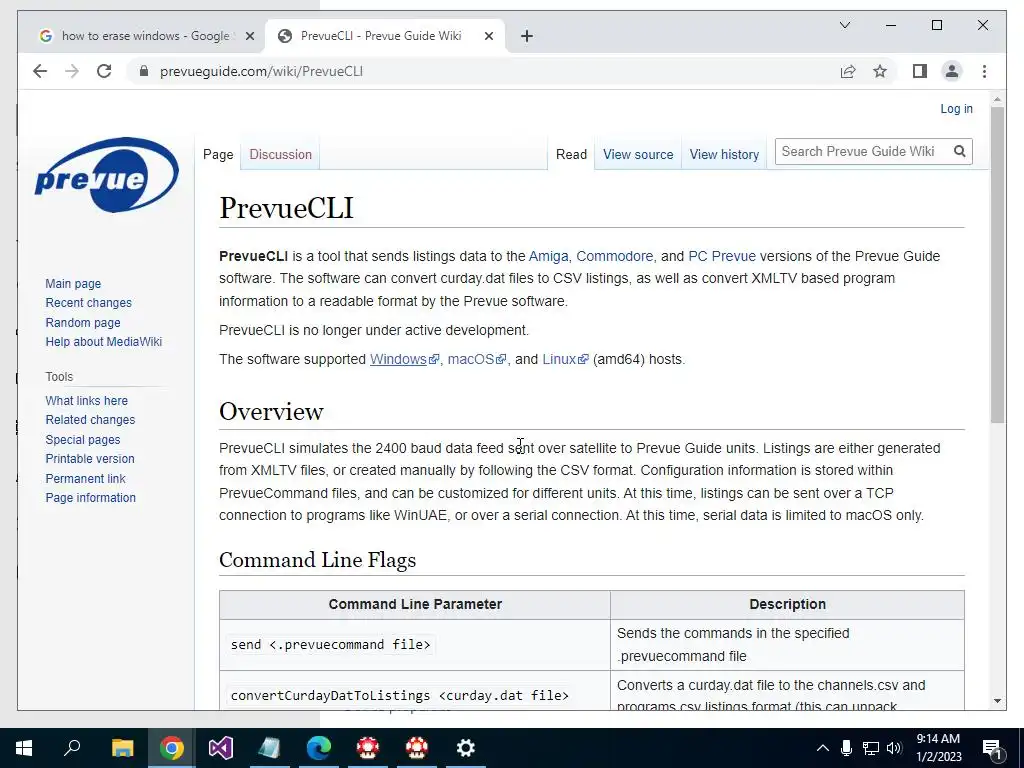Follow the Commodore link

615,256
